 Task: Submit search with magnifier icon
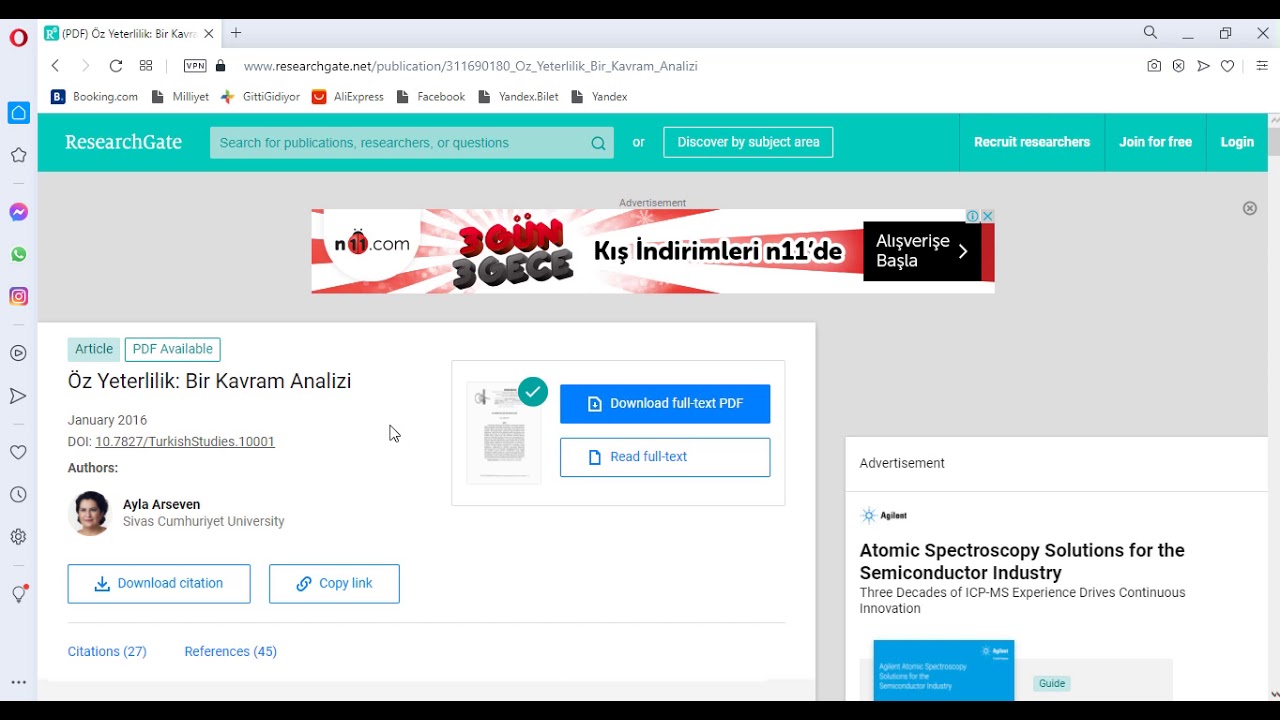pyautogui.click(x=598, y=143)
